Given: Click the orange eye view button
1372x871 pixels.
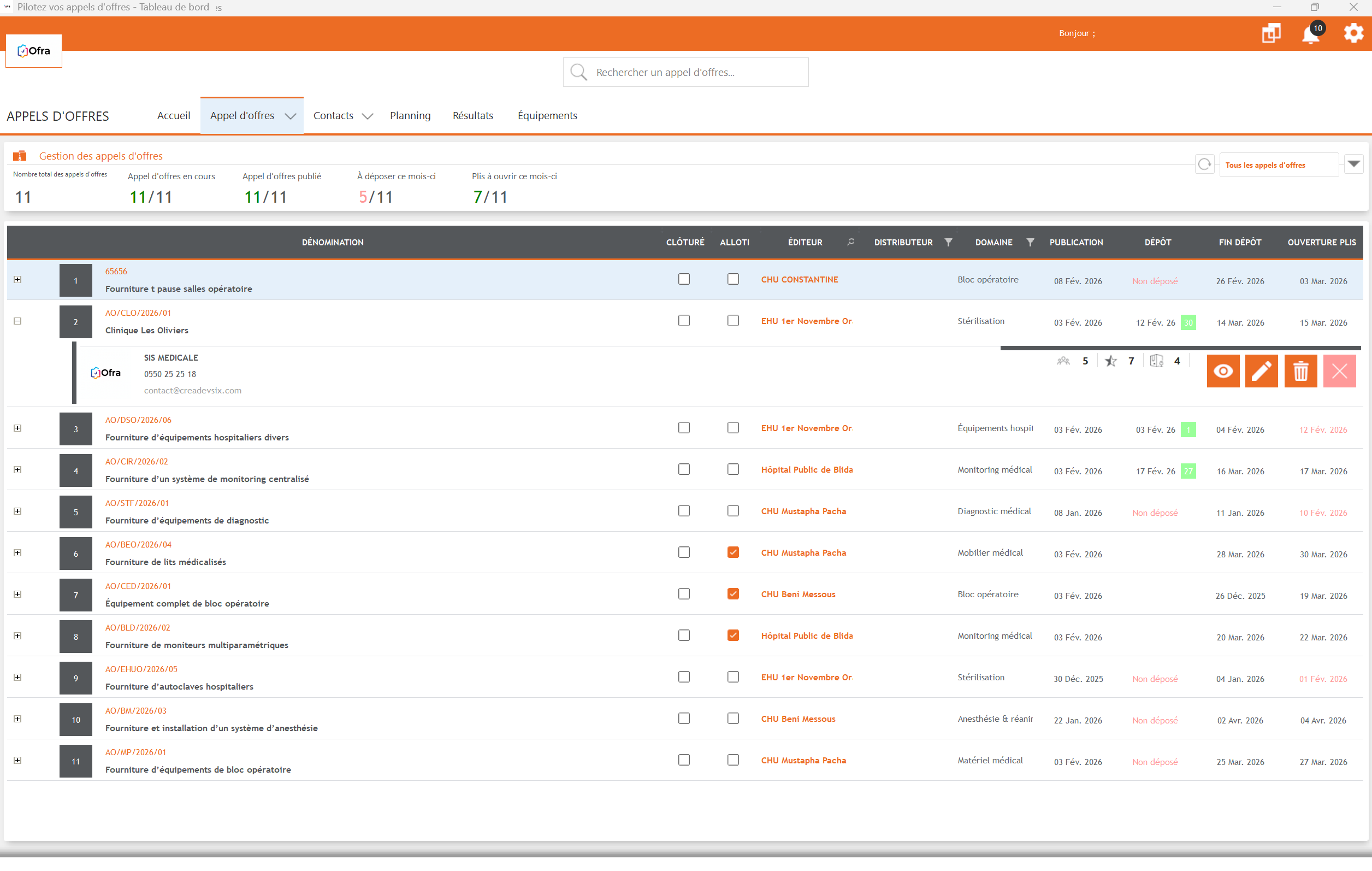Looking at the screenshot, I should [1223, 371].
